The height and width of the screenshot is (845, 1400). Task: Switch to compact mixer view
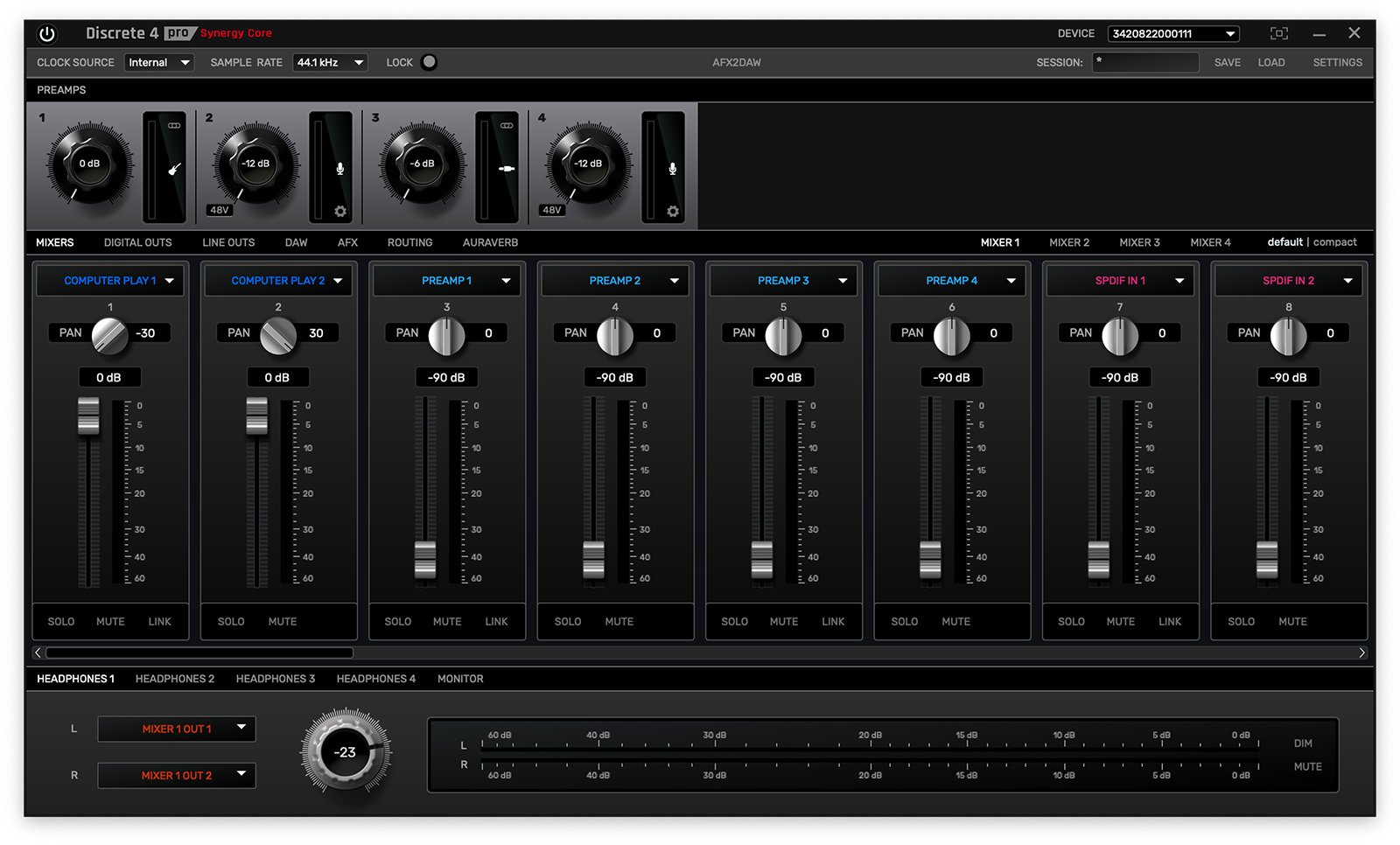1335,242
